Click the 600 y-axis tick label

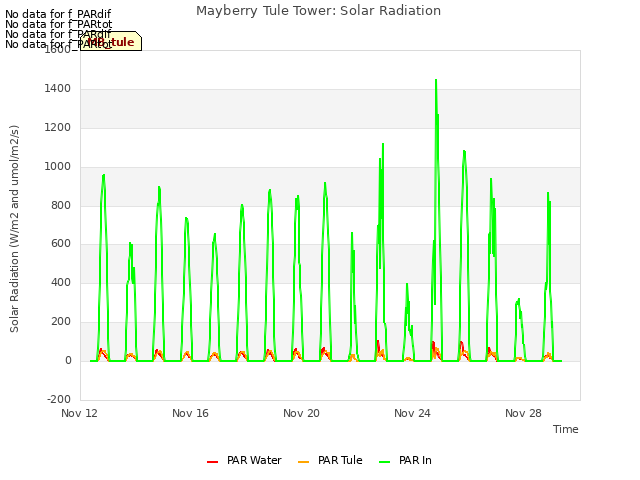tap(61, 244)
